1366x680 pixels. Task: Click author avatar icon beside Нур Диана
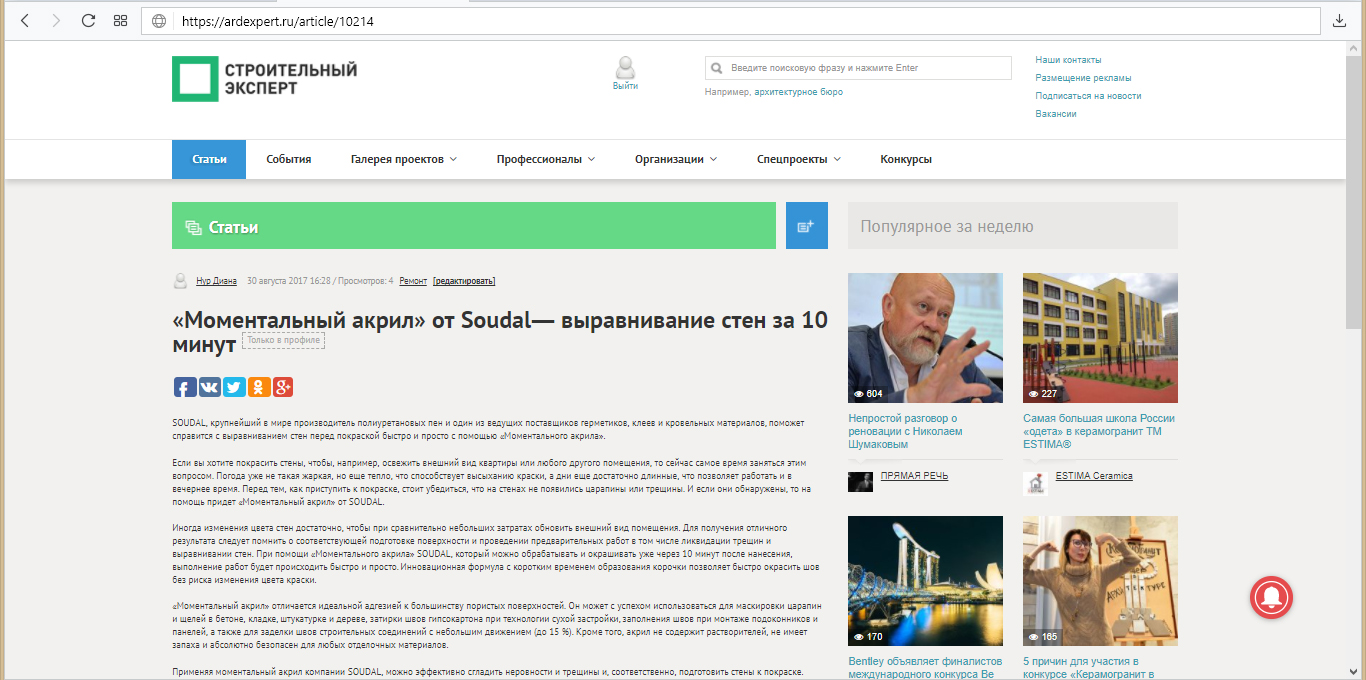(181, 281)
